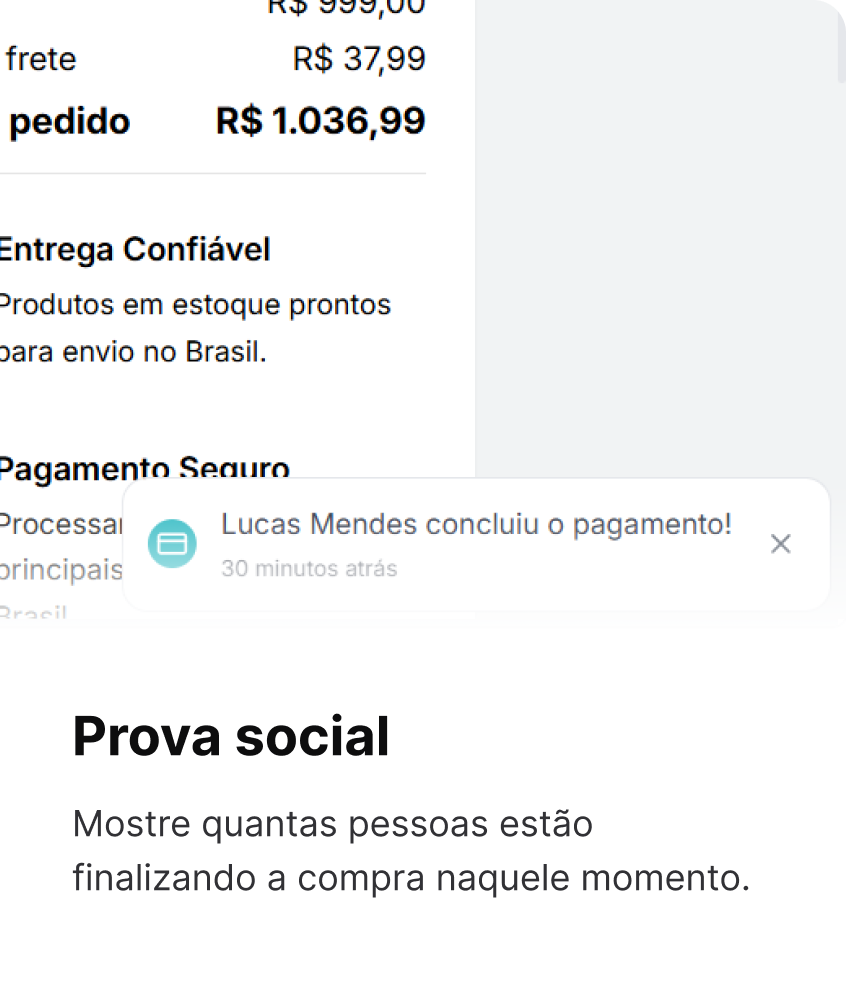Click the 'principais' text behind the notification
The image size is (846, 993).
point(60,570)
